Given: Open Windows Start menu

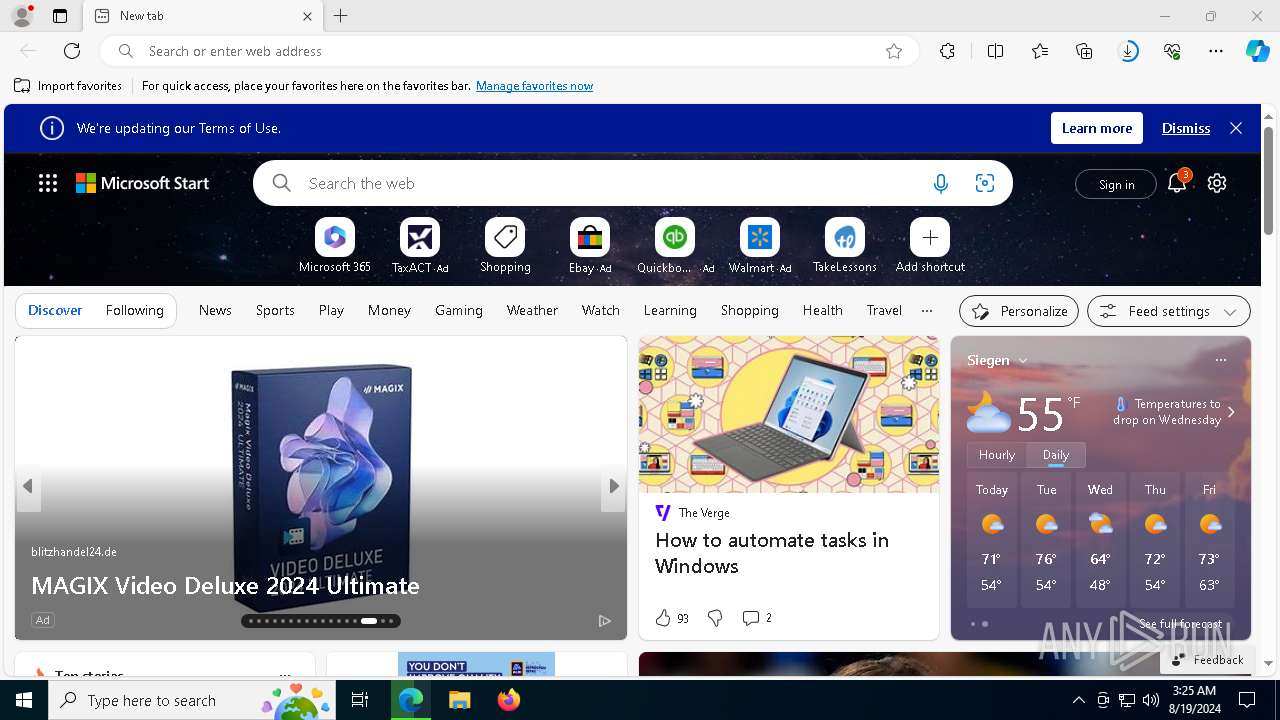Looking at the screenshot, I should point(24,700).
